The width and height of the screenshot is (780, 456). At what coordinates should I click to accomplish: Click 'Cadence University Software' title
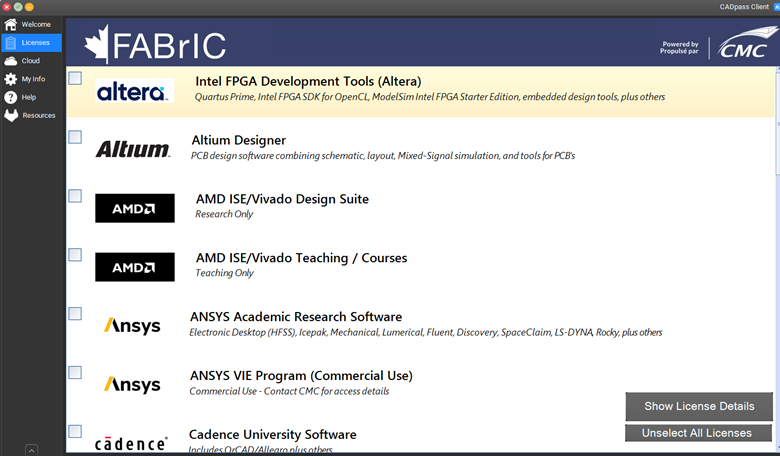[273, 435]
